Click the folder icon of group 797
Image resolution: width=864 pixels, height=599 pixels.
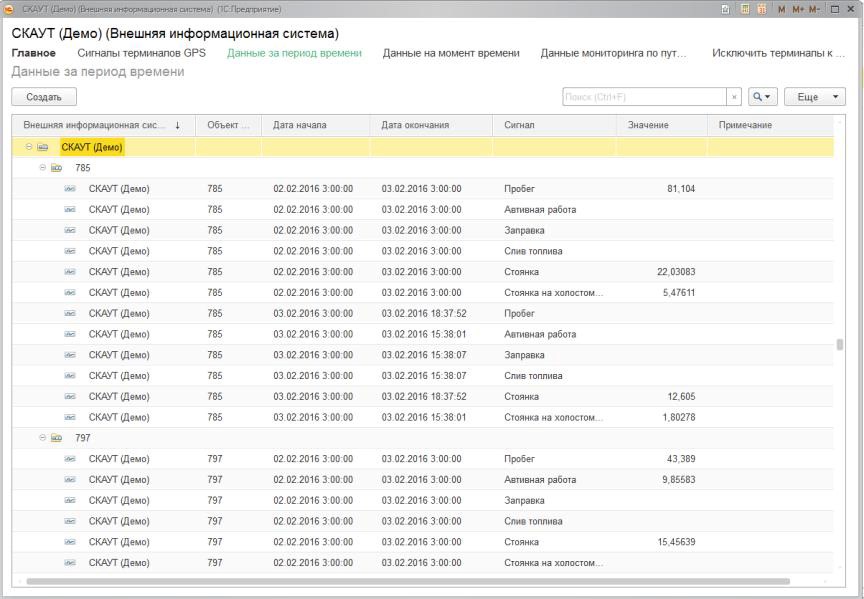tap(56, 438)
